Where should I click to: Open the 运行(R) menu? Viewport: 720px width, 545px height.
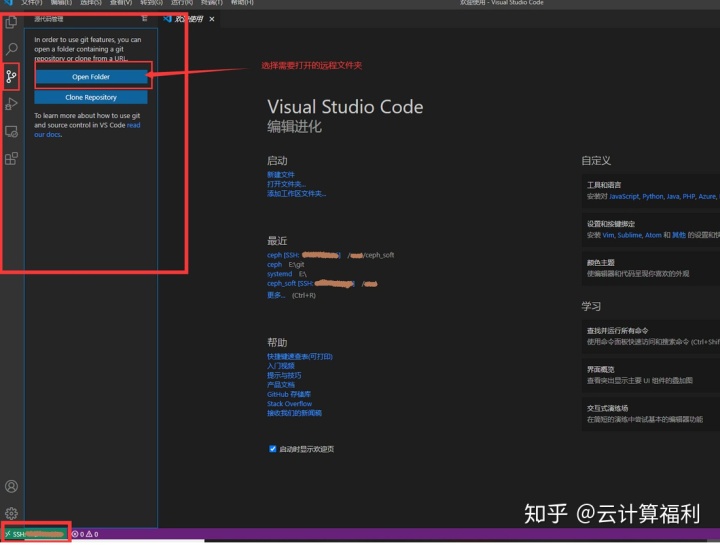coord(182,3)
